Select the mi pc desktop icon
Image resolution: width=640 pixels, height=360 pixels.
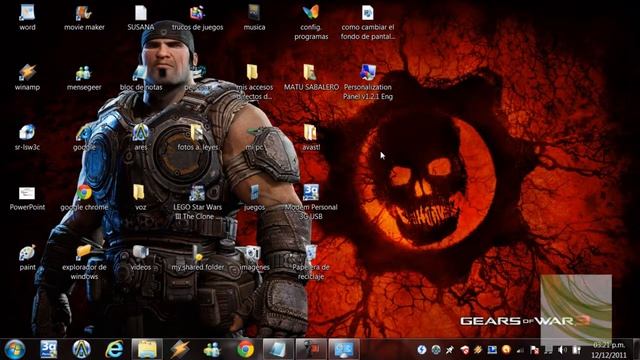(254, 138)
